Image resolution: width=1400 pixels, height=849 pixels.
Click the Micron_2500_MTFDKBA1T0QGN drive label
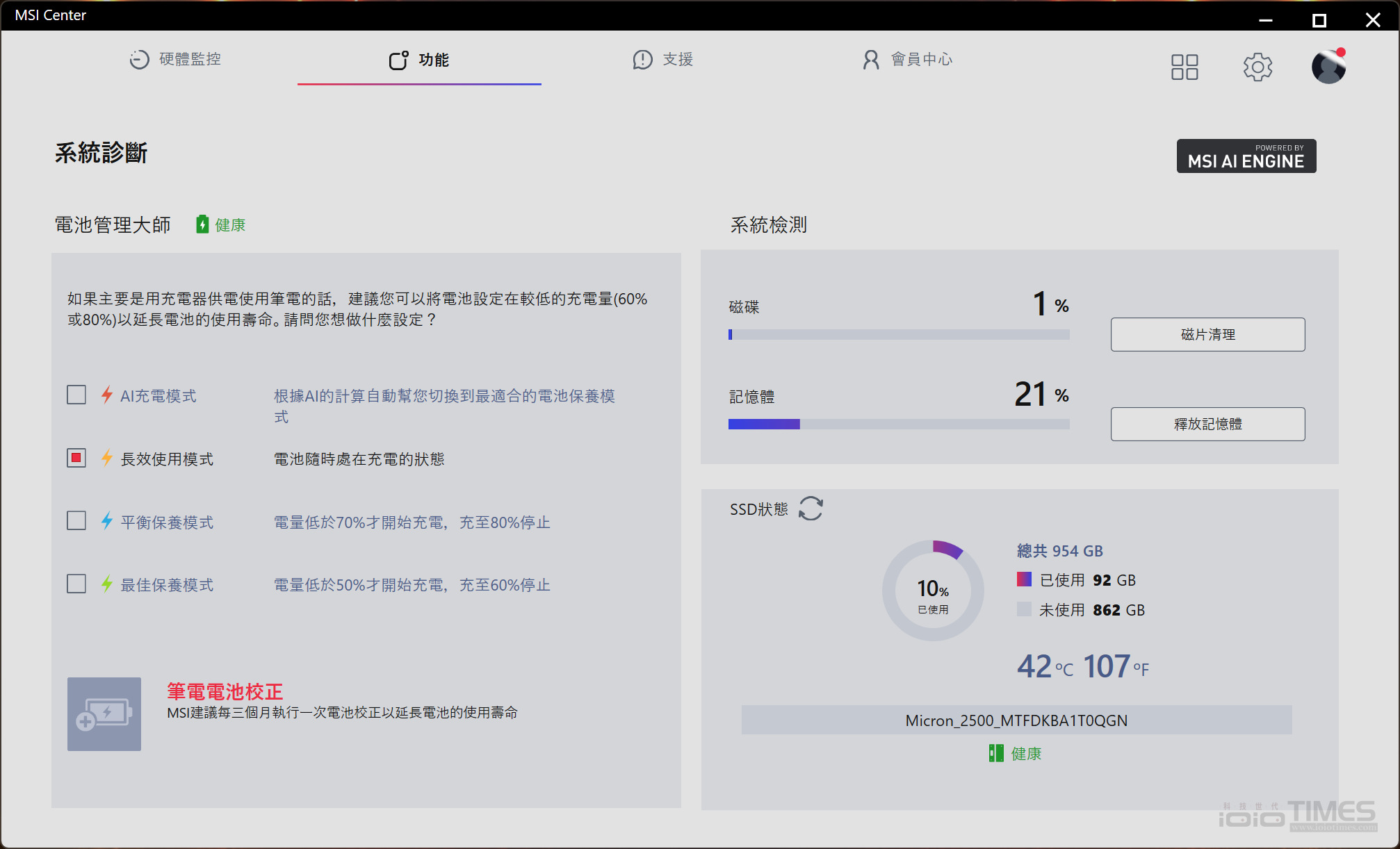point(1016,720)
